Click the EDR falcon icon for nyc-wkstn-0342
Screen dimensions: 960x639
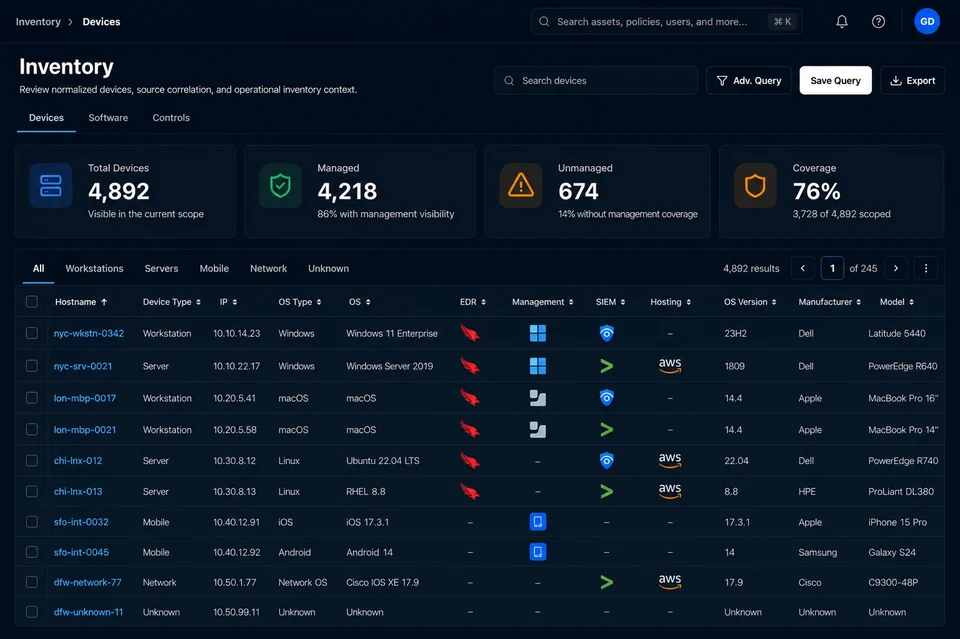click(x=470, y=334)
